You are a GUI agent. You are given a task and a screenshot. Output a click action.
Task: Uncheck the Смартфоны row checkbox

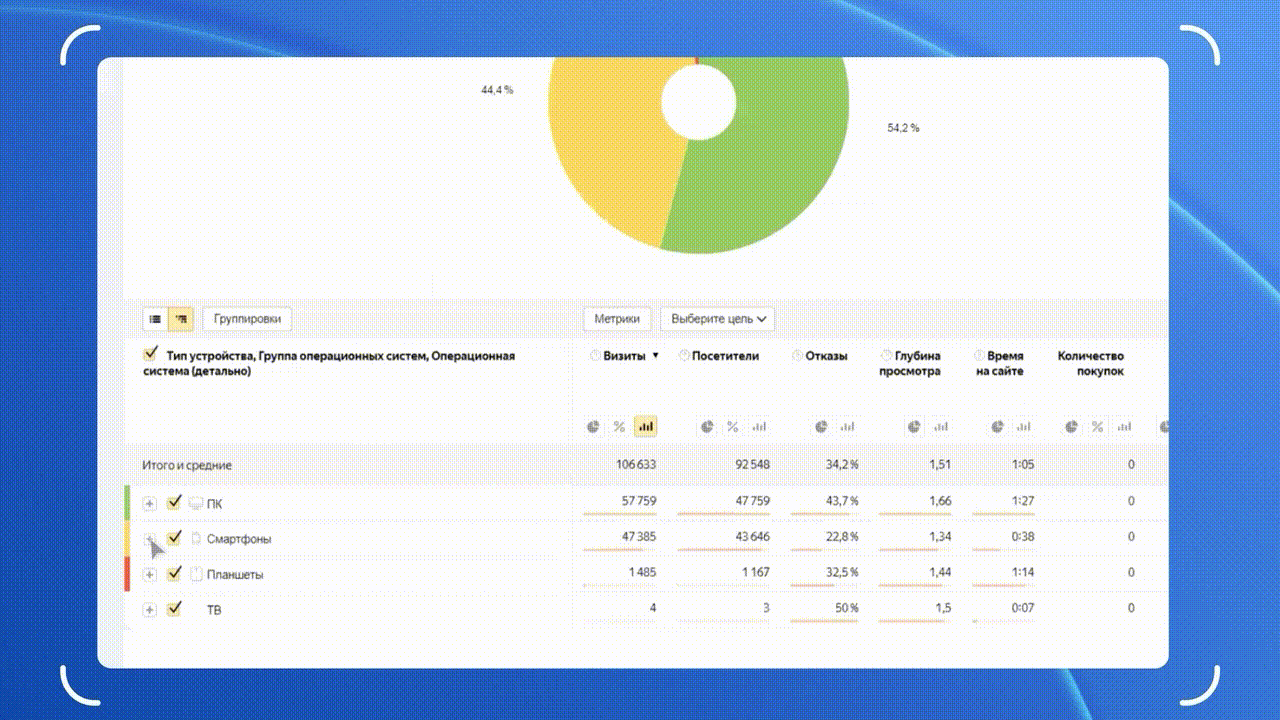tap(175, 538)
